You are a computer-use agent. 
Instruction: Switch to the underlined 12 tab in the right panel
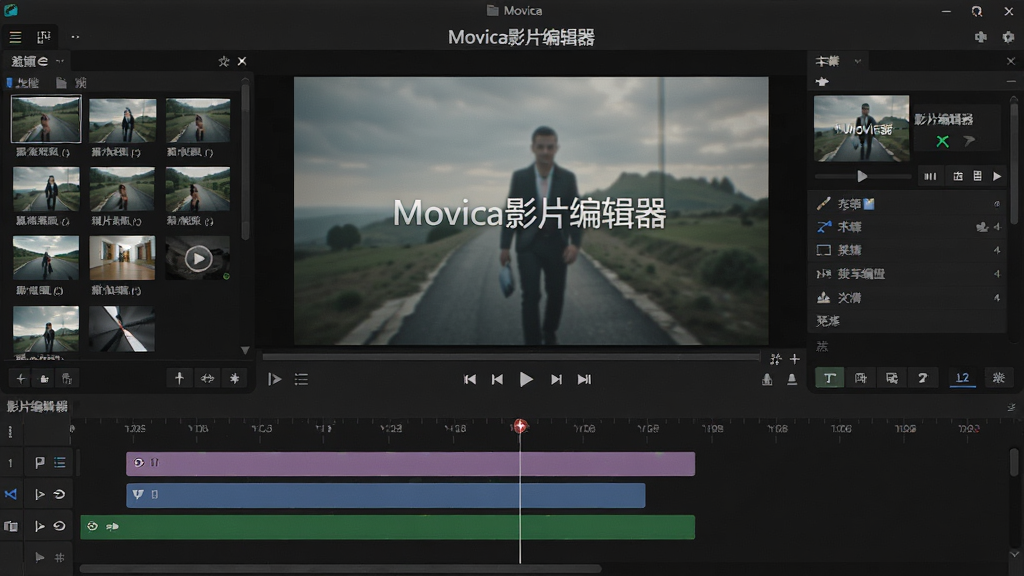pyautogui.click(x=963, y=378)
